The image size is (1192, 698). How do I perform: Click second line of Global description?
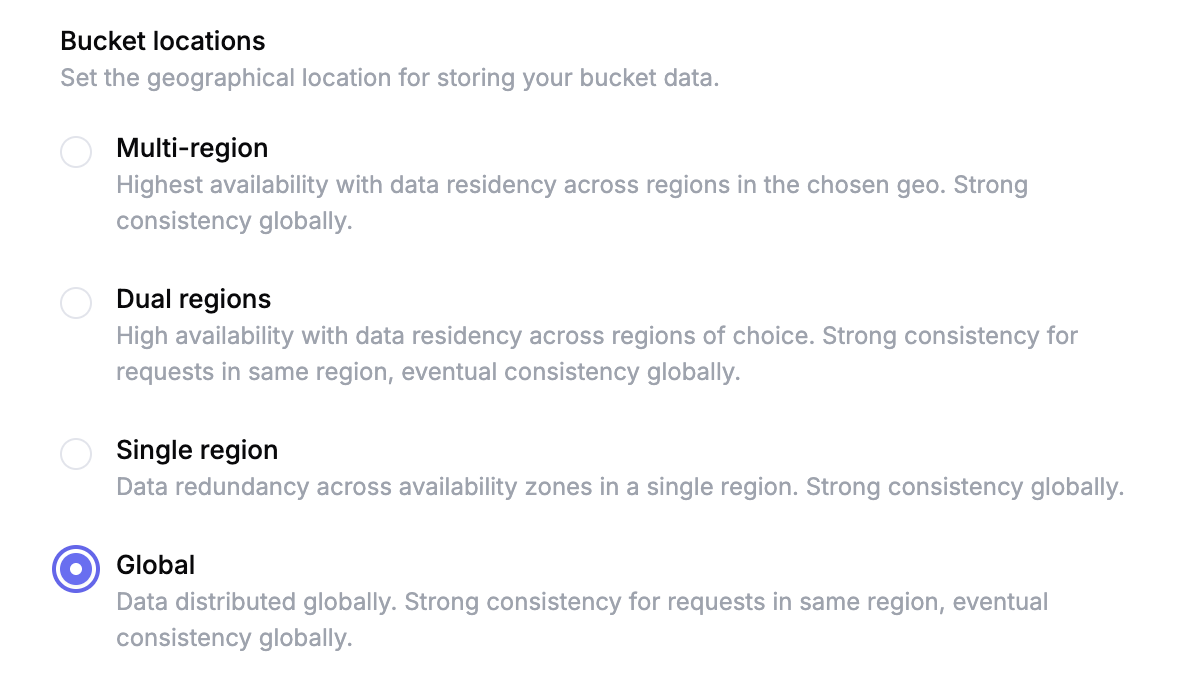[x=234, y=638]
